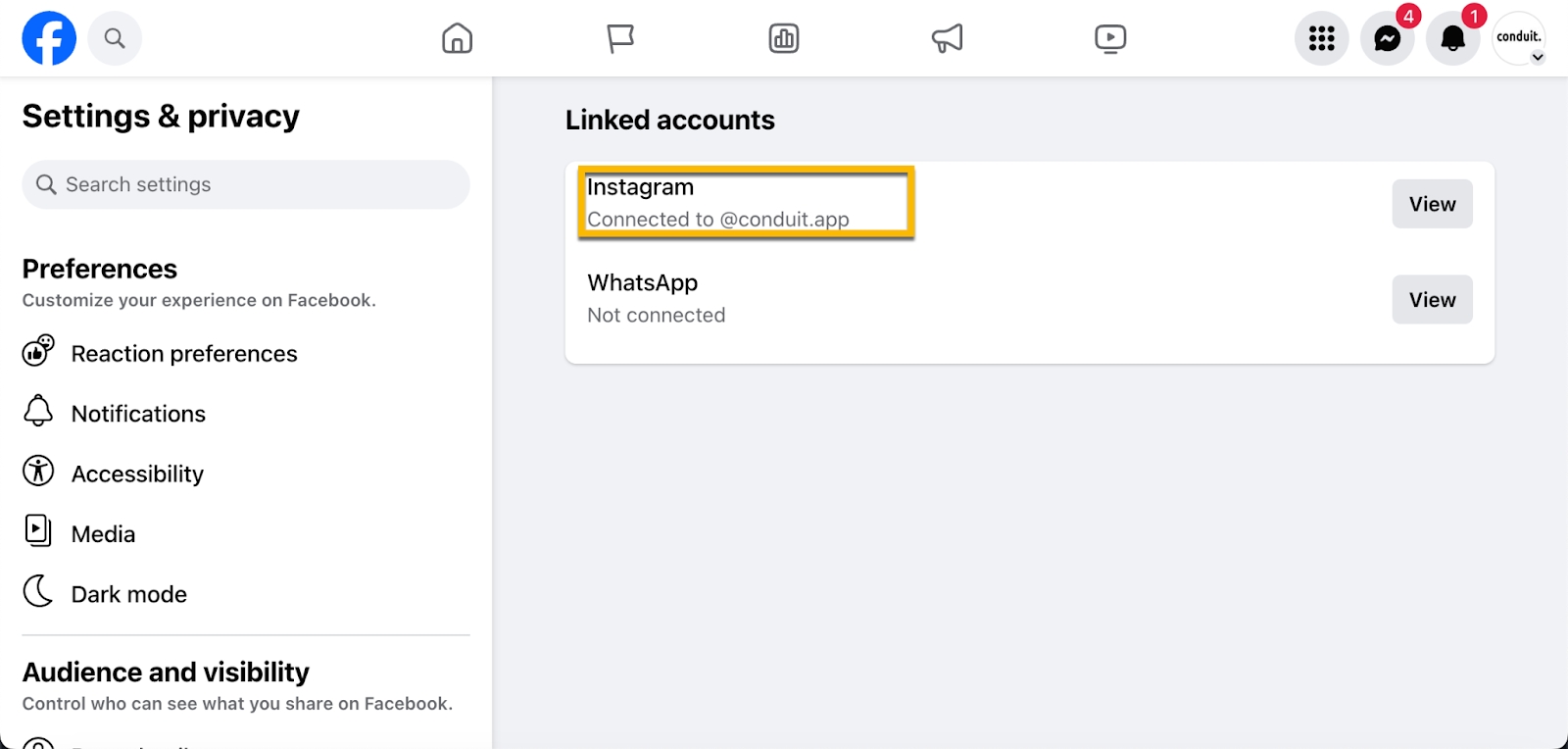The width and height of the screenshot is (1568, 749).
Task: Open the notifications bell
Action: tap(1452, 38)
